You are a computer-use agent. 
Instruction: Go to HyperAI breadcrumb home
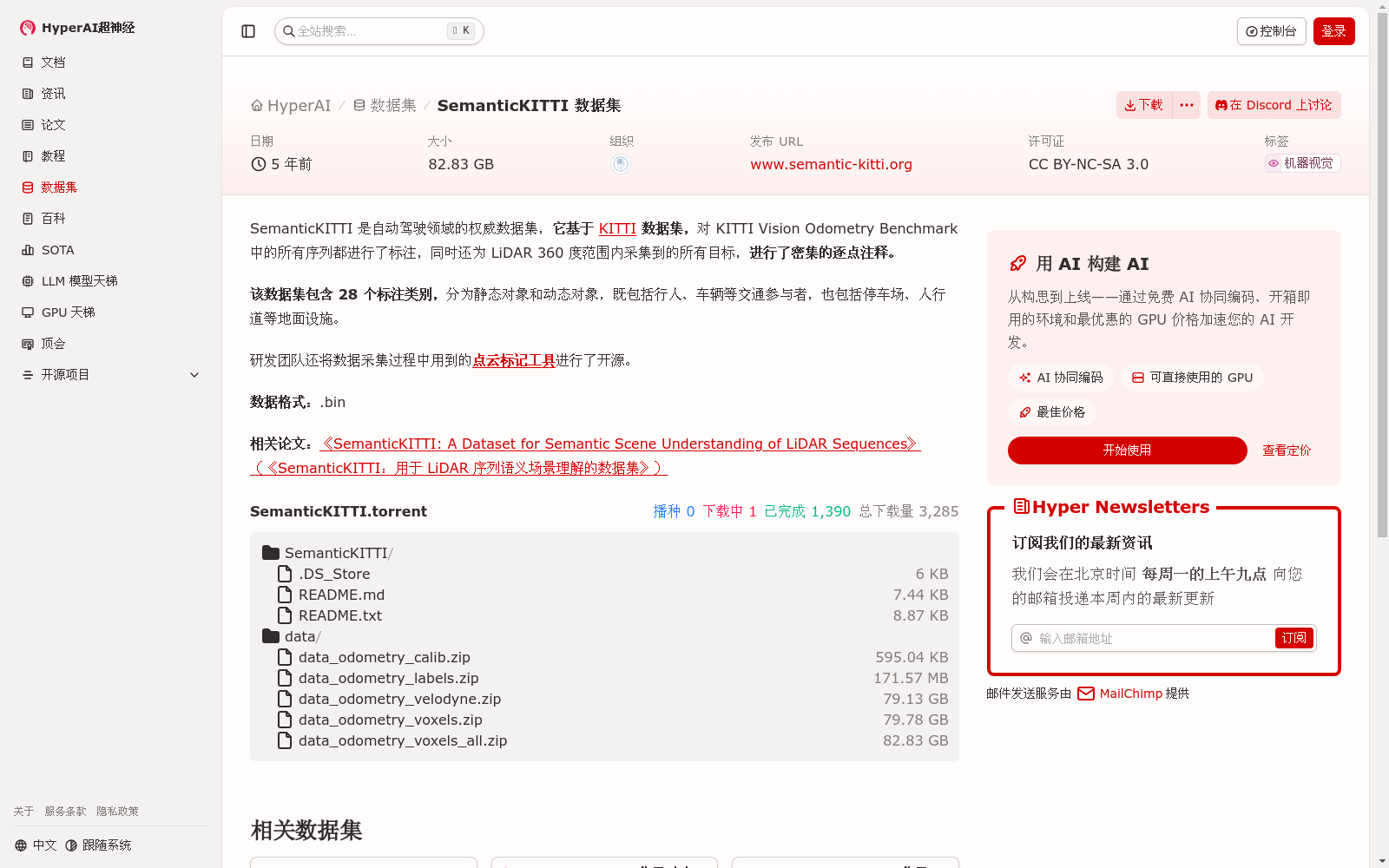(291, 106)
